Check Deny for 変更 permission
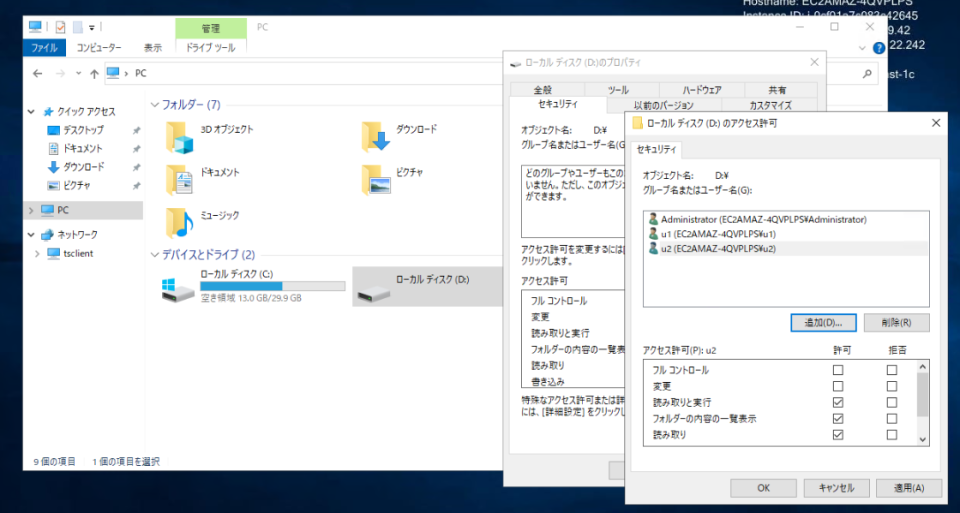960x513 pixels. (x=891, y=386)
